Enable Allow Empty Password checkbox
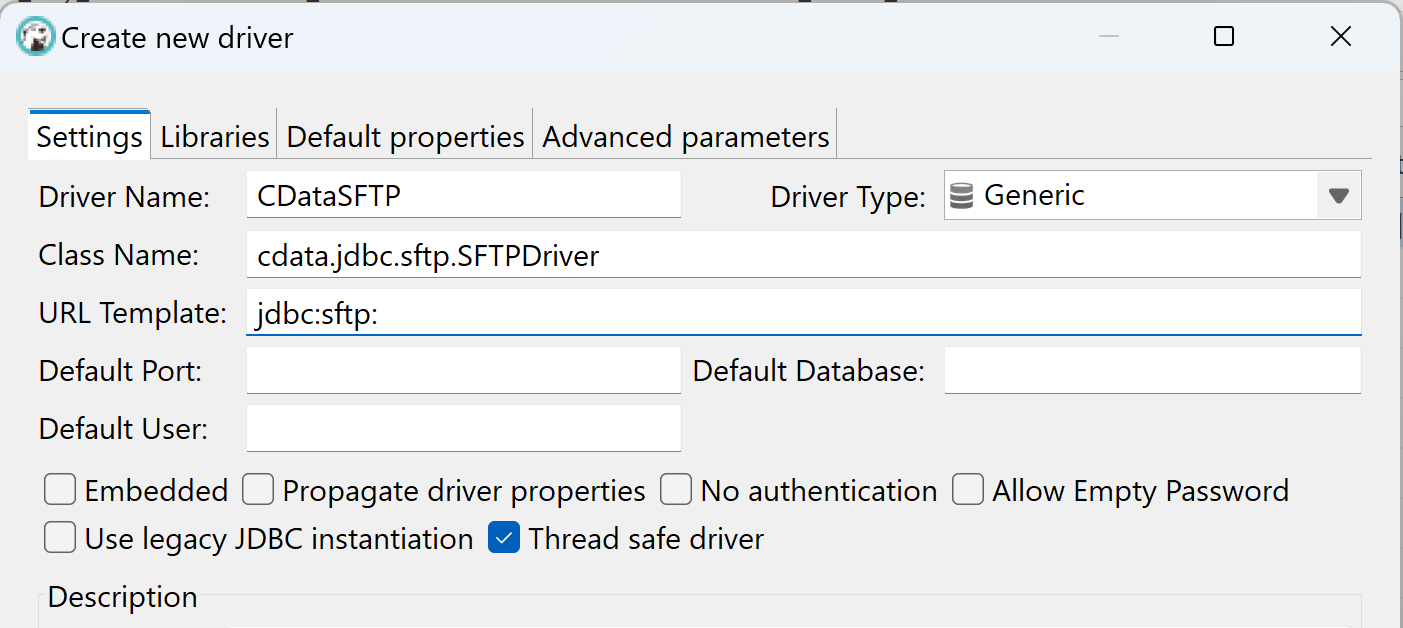The image size is (1403, 628). point(968,491)
